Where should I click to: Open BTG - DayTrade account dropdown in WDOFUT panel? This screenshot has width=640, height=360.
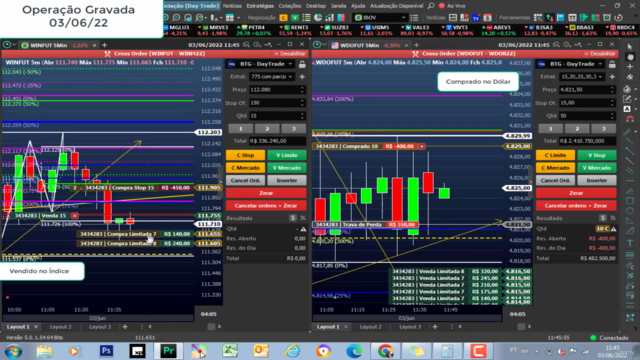[x=571, y=64]
